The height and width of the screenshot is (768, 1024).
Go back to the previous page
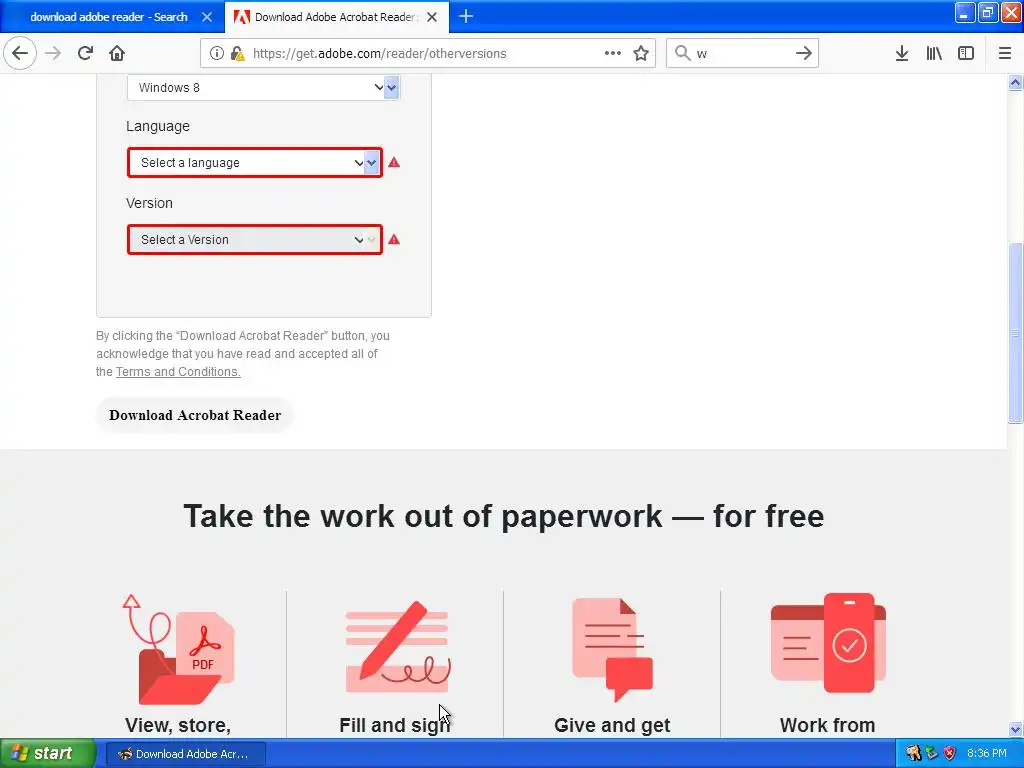[20, 53]
